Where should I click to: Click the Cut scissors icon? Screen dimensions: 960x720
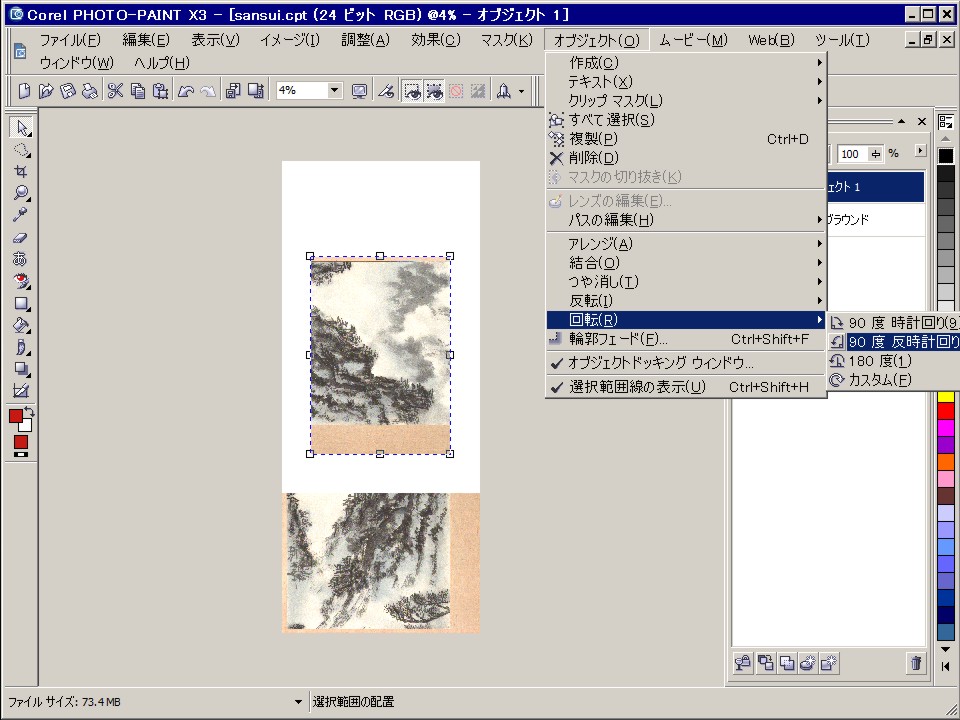(x=115, y=91)
